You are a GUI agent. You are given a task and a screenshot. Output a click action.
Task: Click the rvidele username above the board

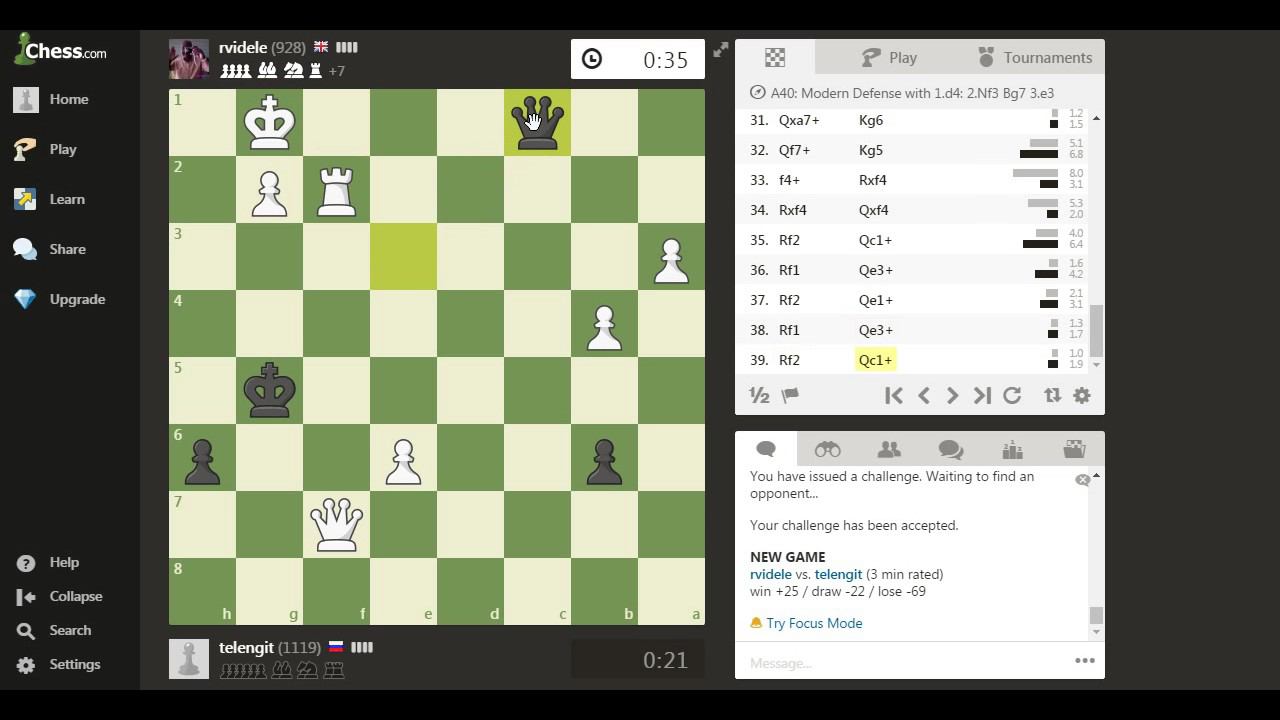243,47
